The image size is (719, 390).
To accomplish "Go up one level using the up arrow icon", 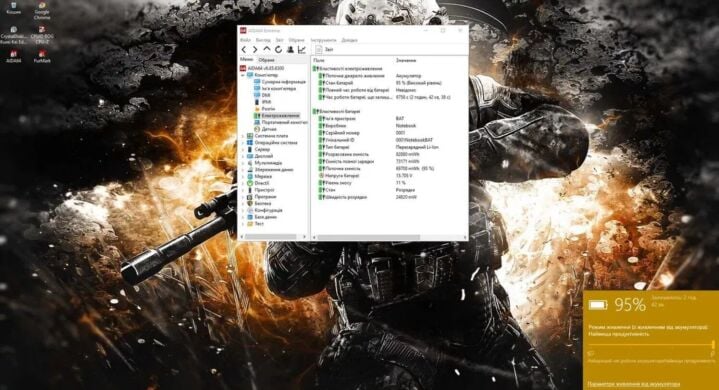I will pyautogui.click(x=267, y=49).
